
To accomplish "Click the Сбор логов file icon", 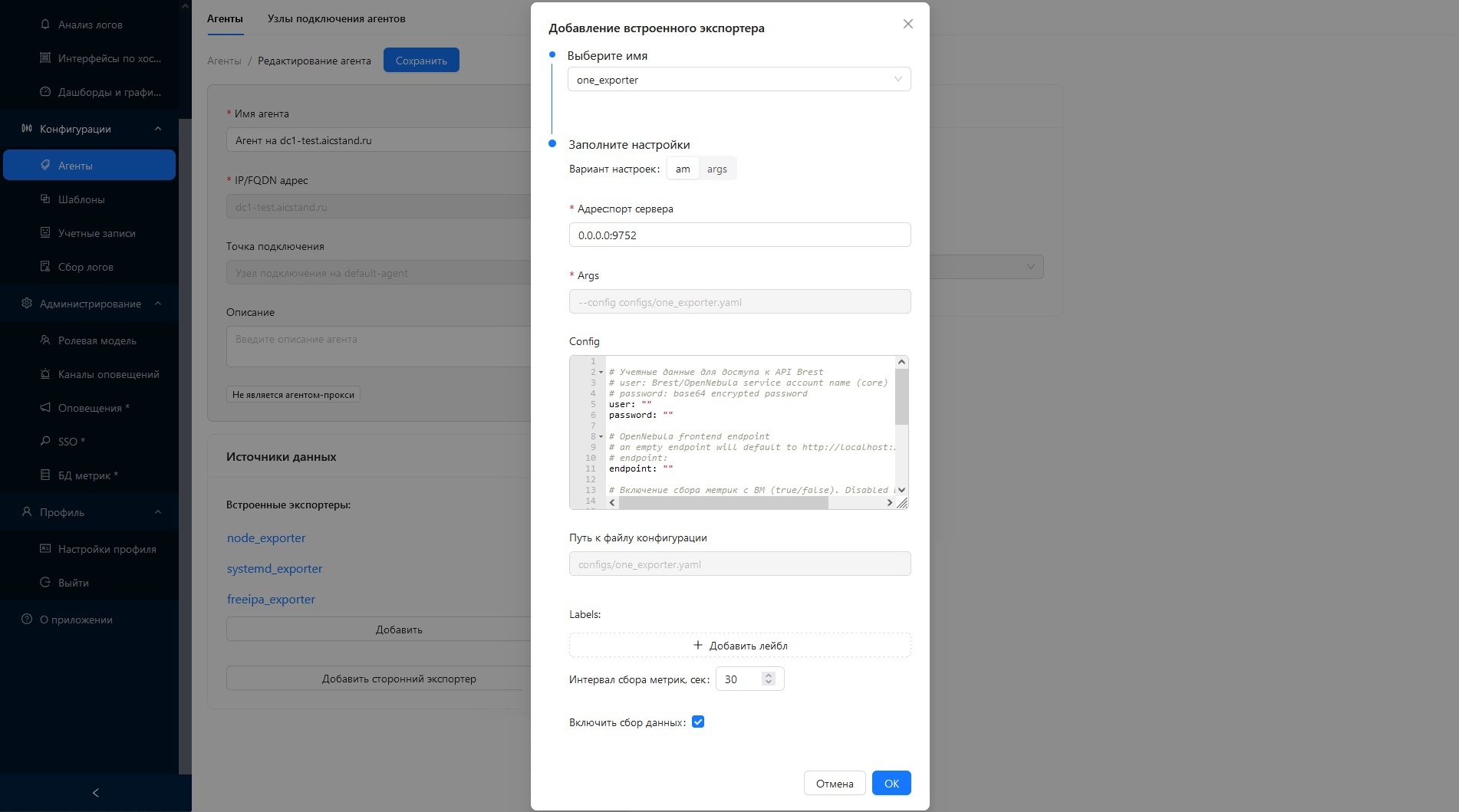I will [x=45, y=267].
